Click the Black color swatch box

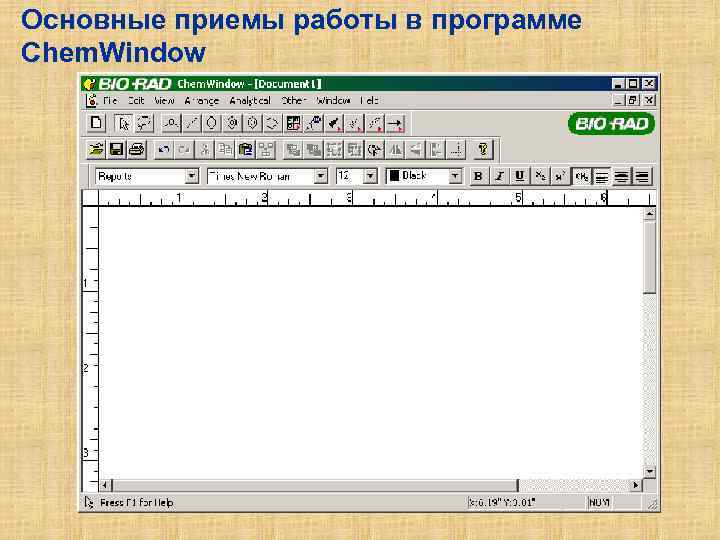(394, 175)
